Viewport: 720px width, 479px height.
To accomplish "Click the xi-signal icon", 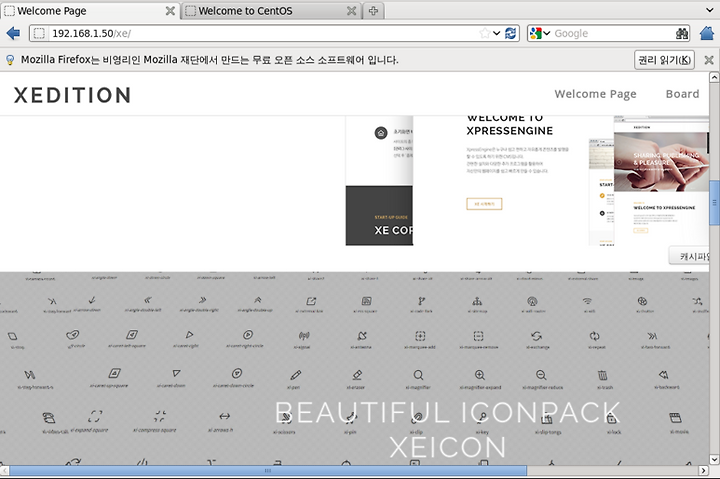I will click(x=304, y=336).
